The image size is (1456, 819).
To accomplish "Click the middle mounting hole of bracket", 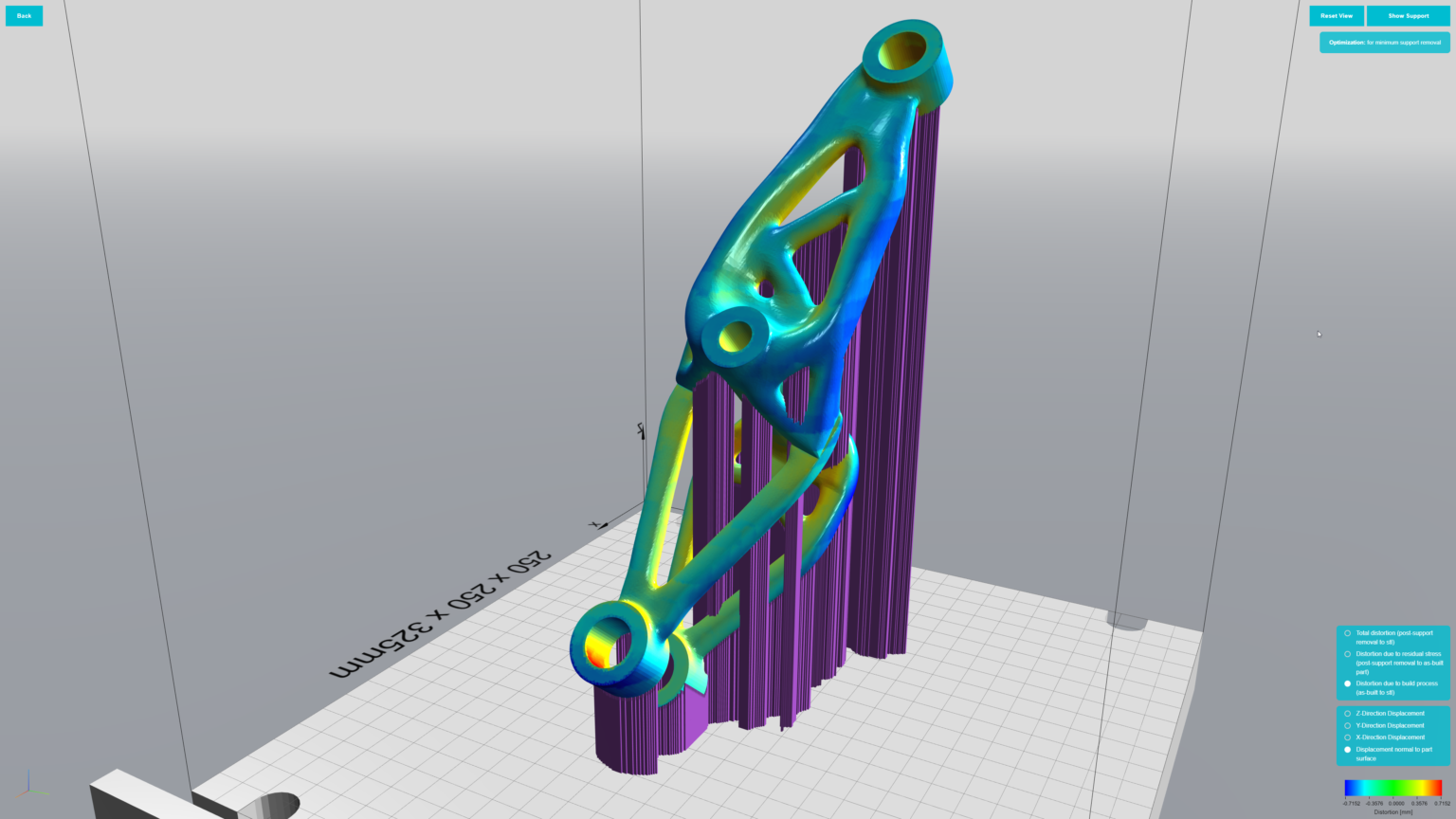I will click(x=735, y=336).
